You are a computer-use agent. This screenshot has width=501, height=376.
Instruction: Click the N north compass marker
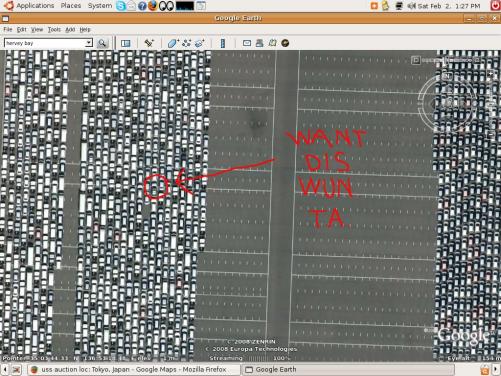447,76
